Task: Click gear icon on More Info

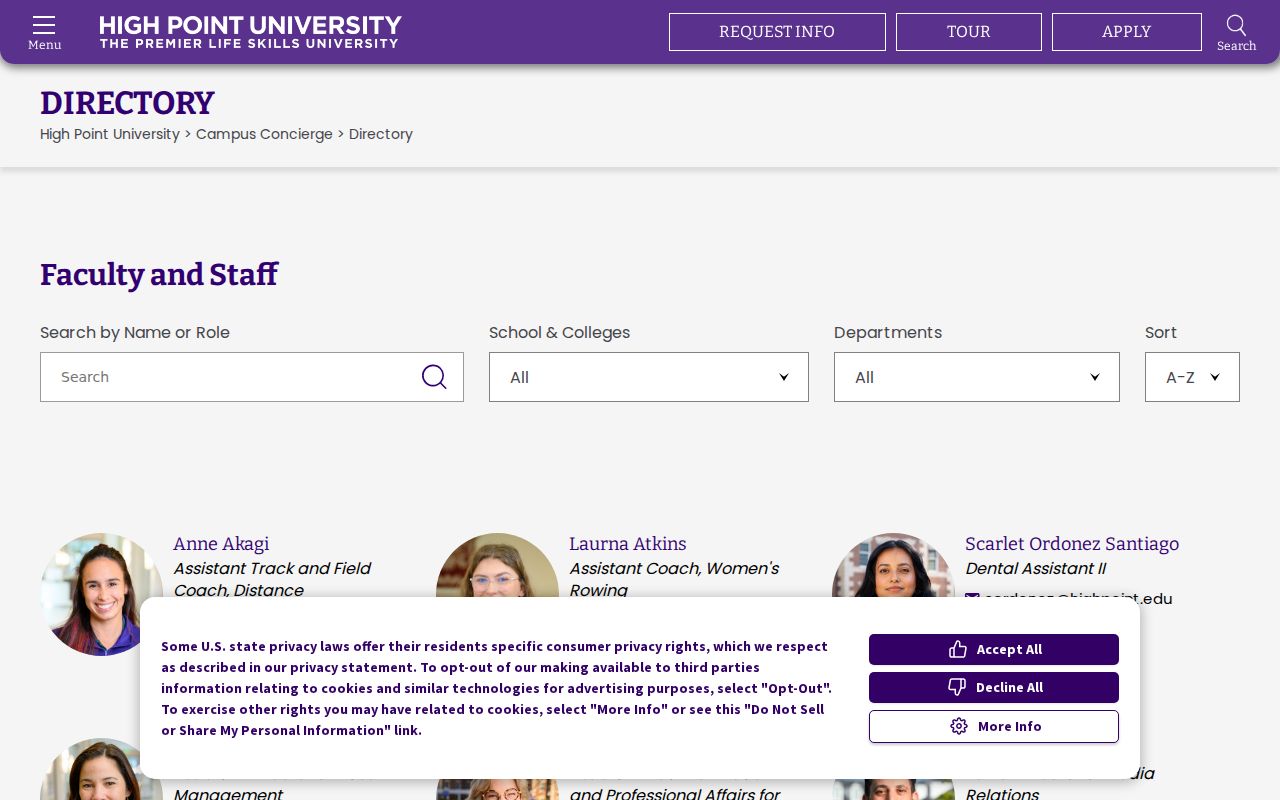Action: point(959,726)
